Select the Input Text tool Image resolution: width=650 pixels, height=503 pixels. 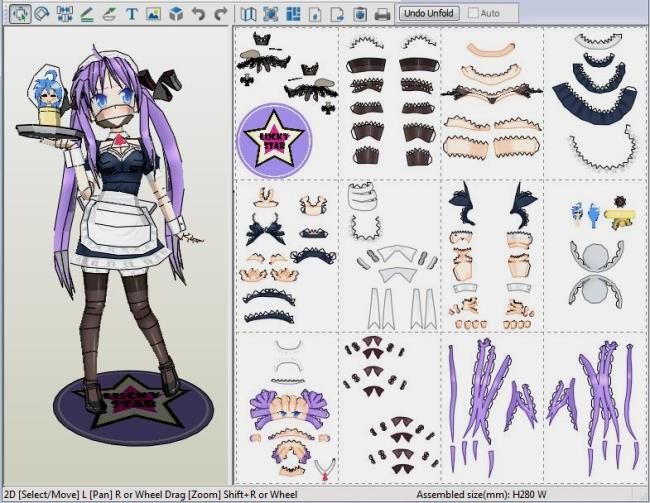131,14
